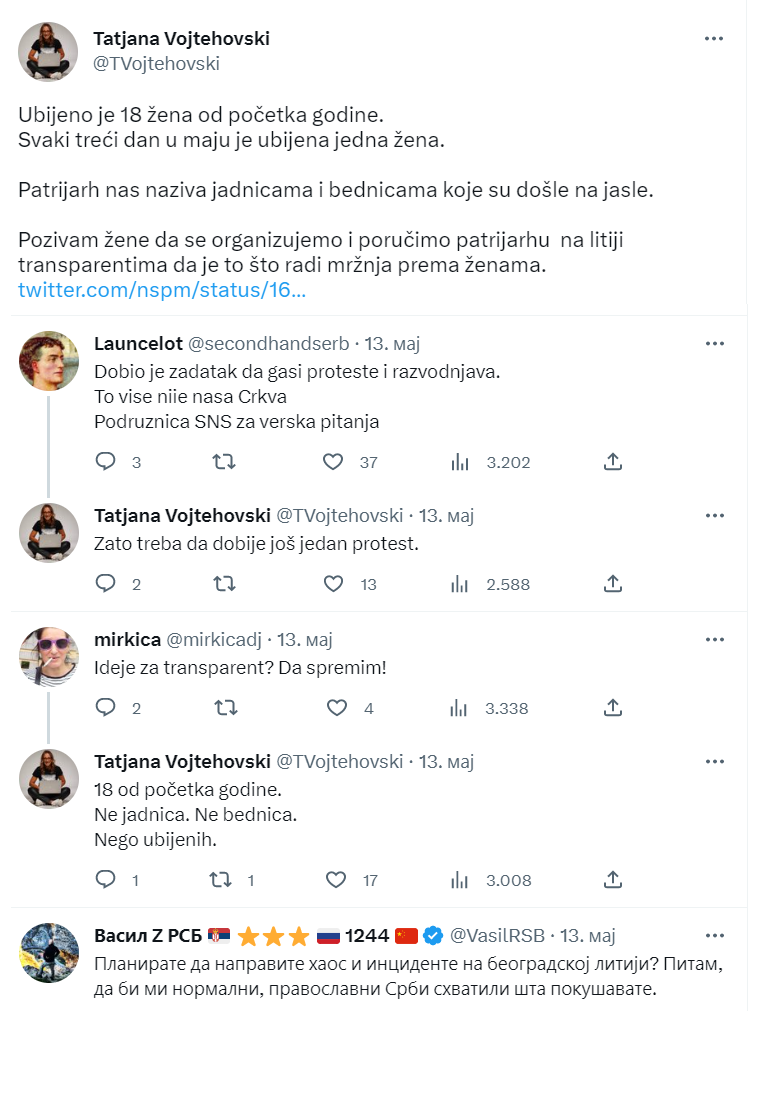The image size is (780, 1109).
Task: Reply to Launcelot's tweet via comment icon
Action: pyautogui.click(x=105, y=462)
